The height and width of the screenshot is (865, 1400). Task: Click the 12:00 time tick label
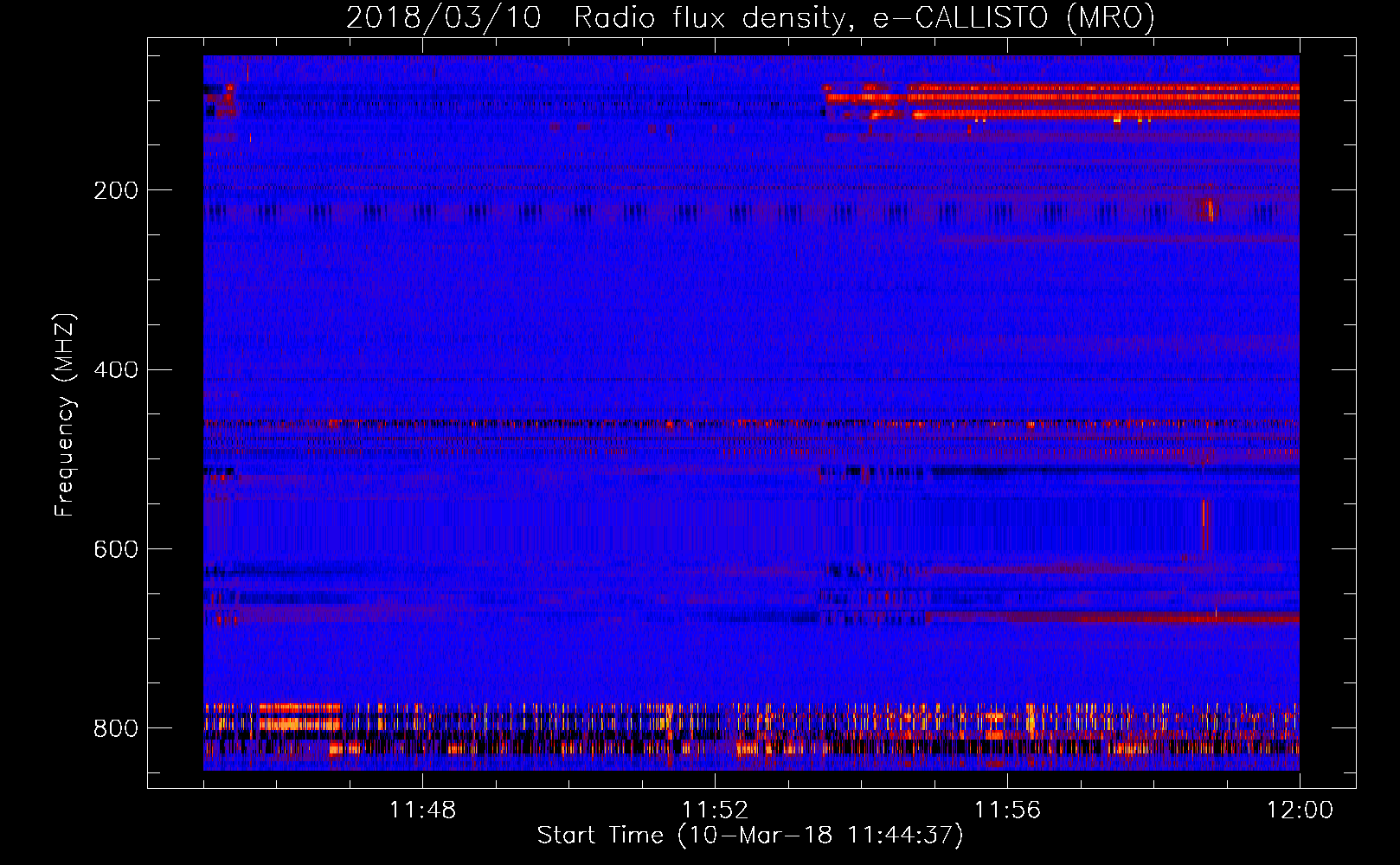(x=1300, y=811)
